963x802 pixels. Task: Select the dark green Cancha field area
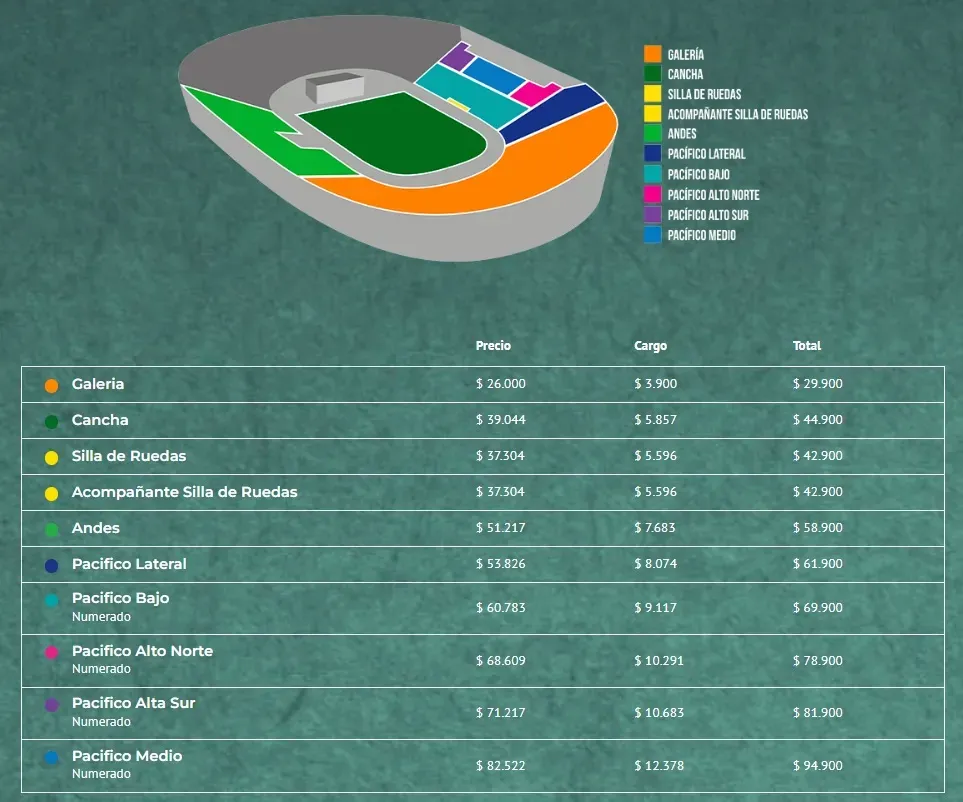pos(393,134)
